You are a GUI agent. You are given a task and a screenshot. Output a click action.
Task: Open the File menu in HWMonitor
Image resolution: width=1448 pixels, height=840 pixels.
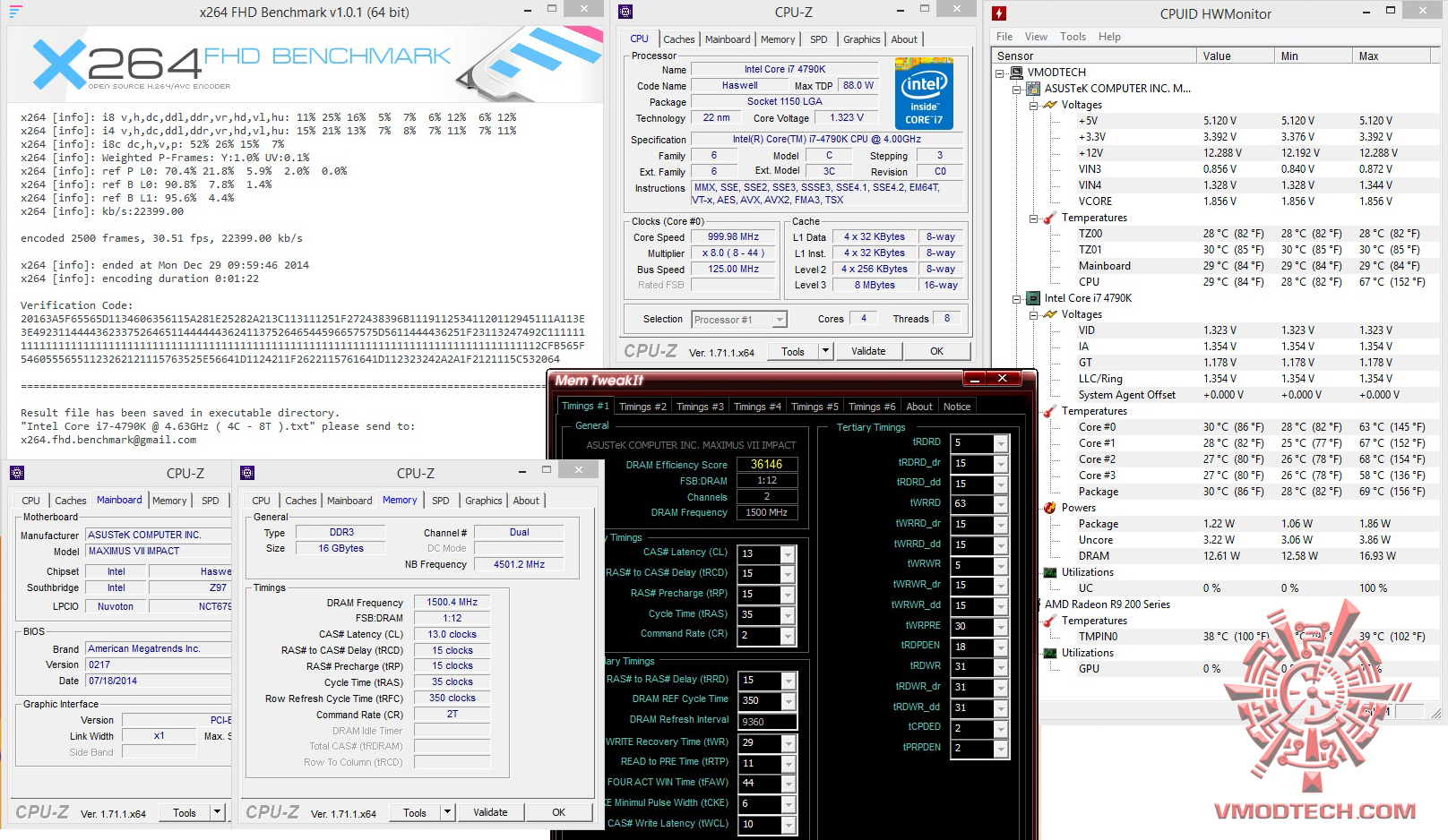(1004, 37)
